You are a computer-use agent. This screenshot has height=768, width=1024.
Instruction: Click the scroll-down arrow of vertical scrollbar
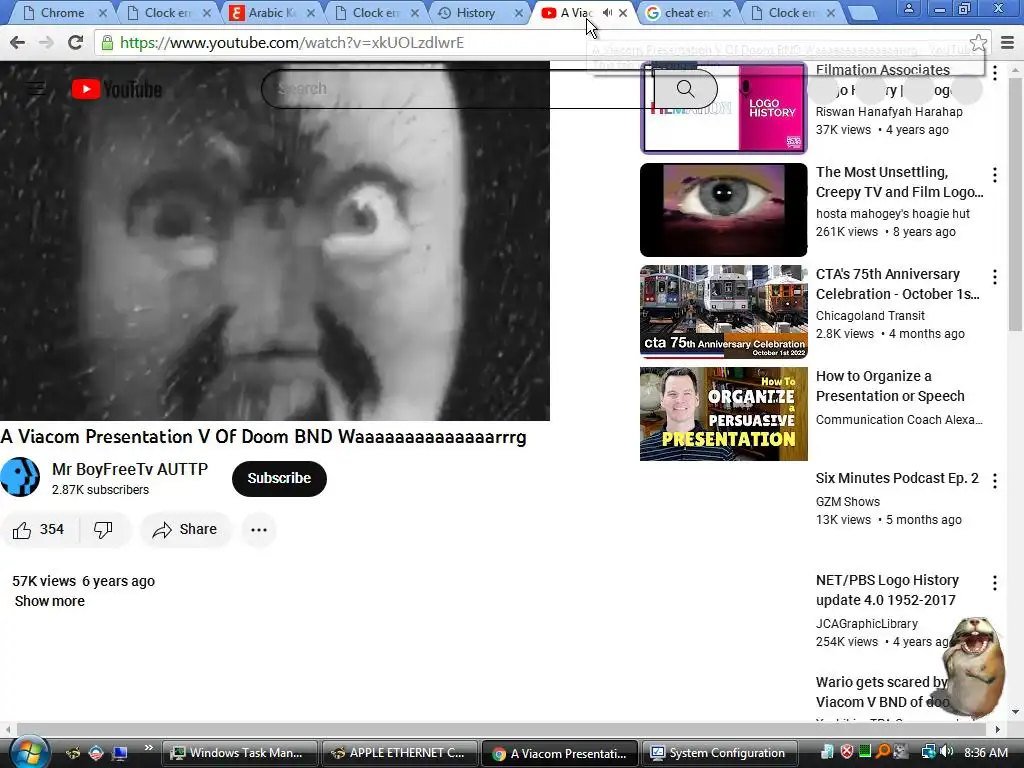click(x=1016, y=712)
